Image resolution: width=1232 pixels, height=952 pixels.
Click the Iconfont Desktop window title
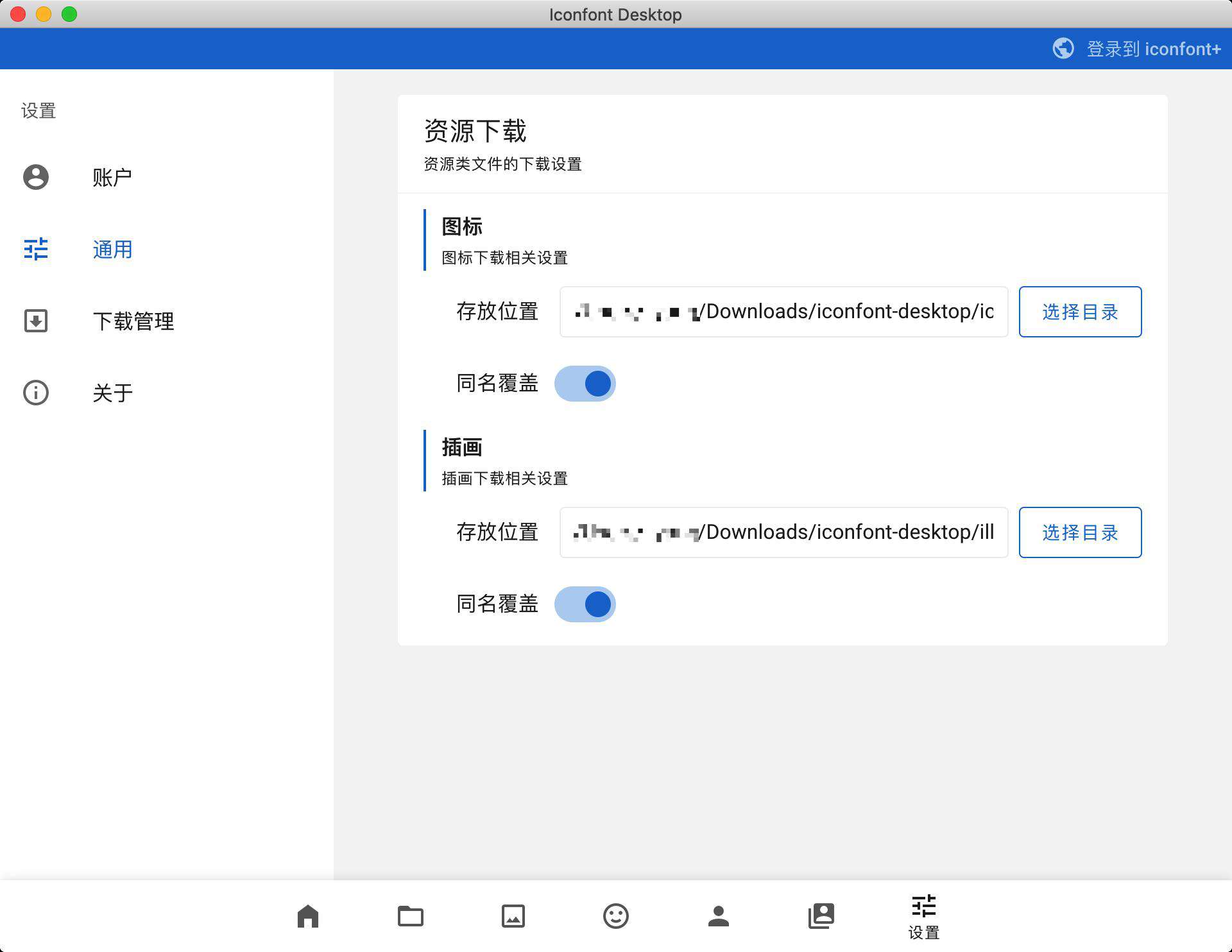(x=615, y=14)
